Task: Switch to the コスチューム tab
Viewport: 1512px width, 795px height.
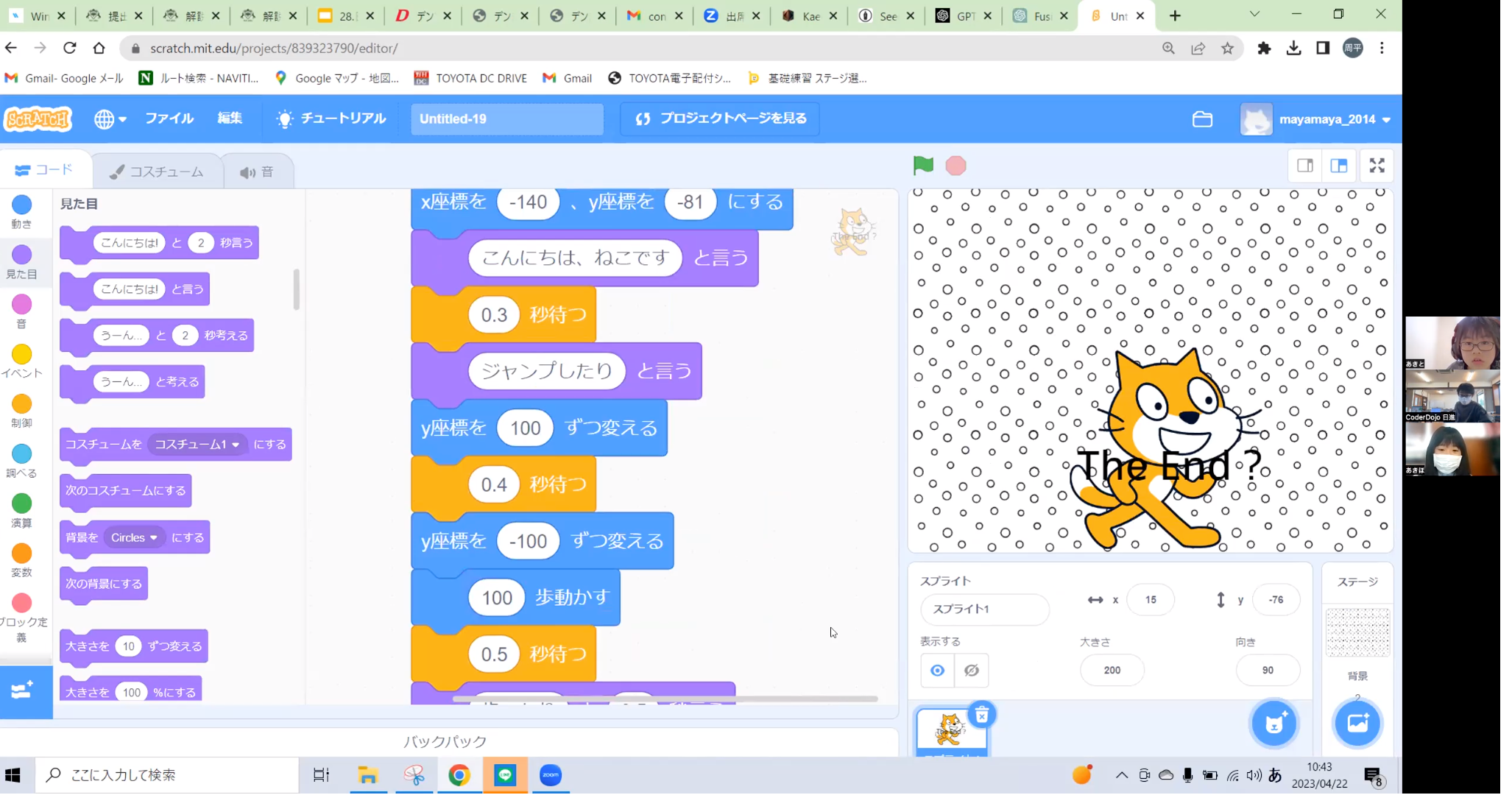Action: click(157, 172)
